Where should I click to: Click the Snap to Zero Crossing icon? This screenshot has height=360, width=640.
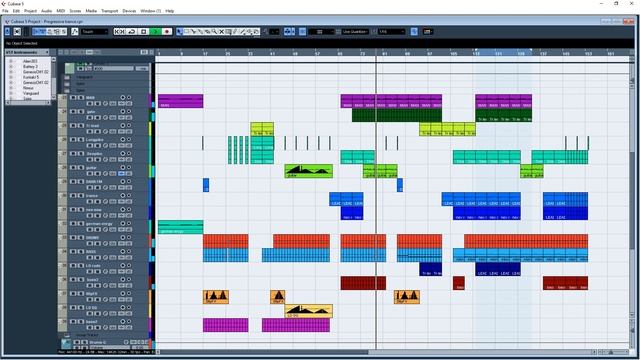(x=414, y=31)
